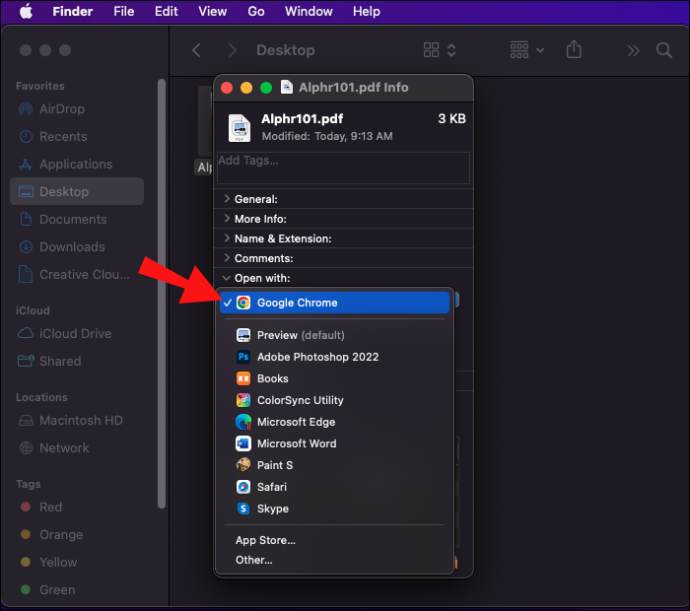Click the sidebar scrollbar
The width and height of the screenshot is (690, 611).
pos(161,294)
